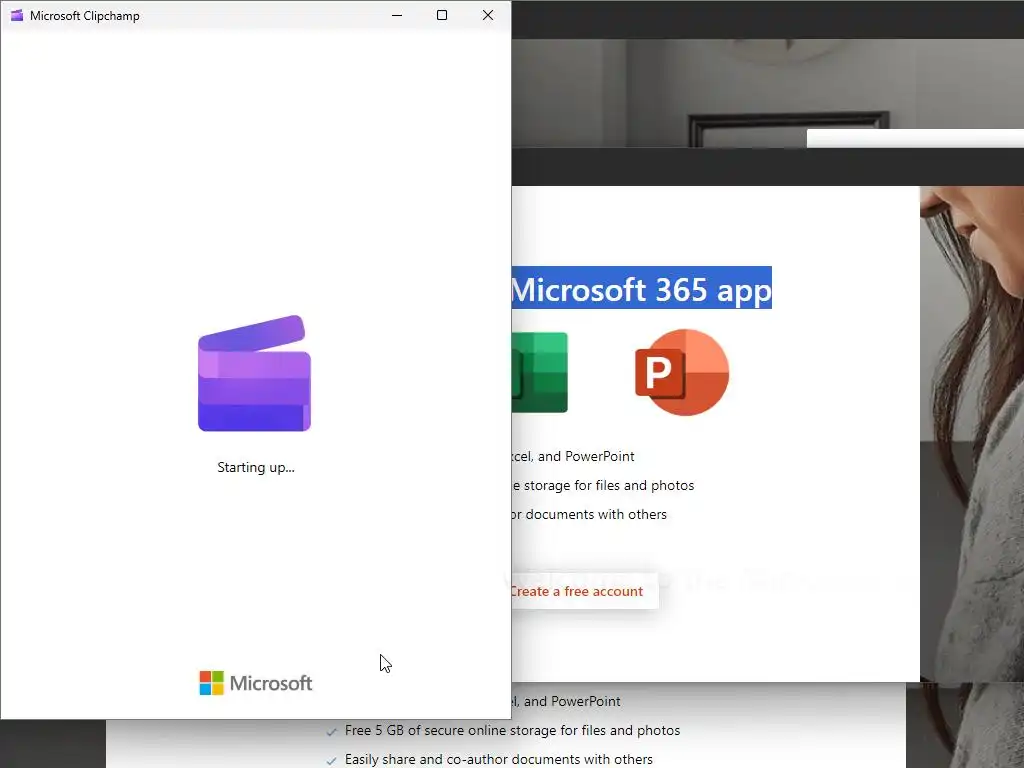Click the Clipchamp title bar app icon
Image resolution: width=1024 pixels, height=768 pixels.
point(17,15)
